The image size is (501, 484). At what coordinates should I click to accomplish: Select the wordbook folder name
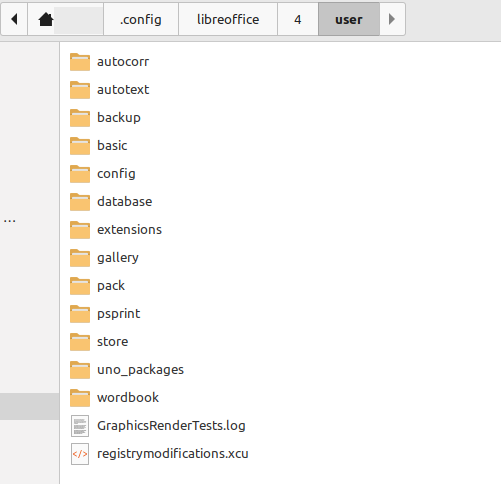point(128,398)
